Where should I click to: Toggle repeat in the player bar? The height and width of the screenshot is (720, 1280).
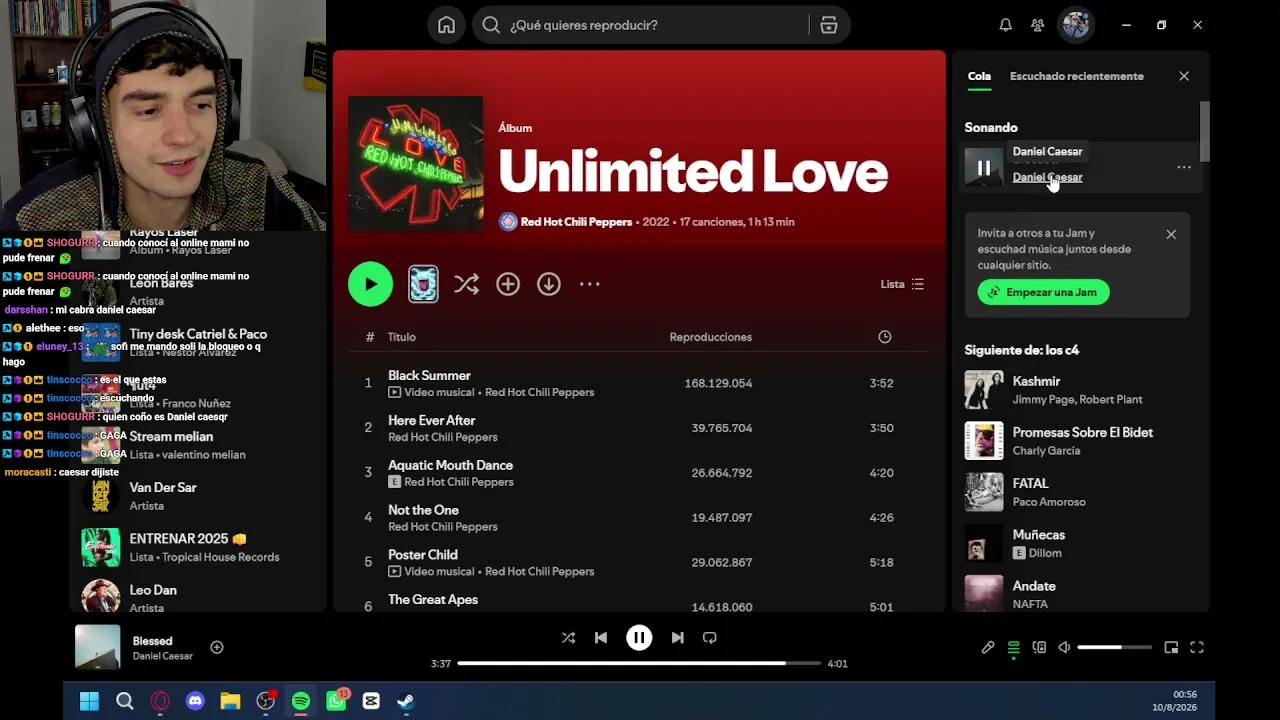click(710, 638)
